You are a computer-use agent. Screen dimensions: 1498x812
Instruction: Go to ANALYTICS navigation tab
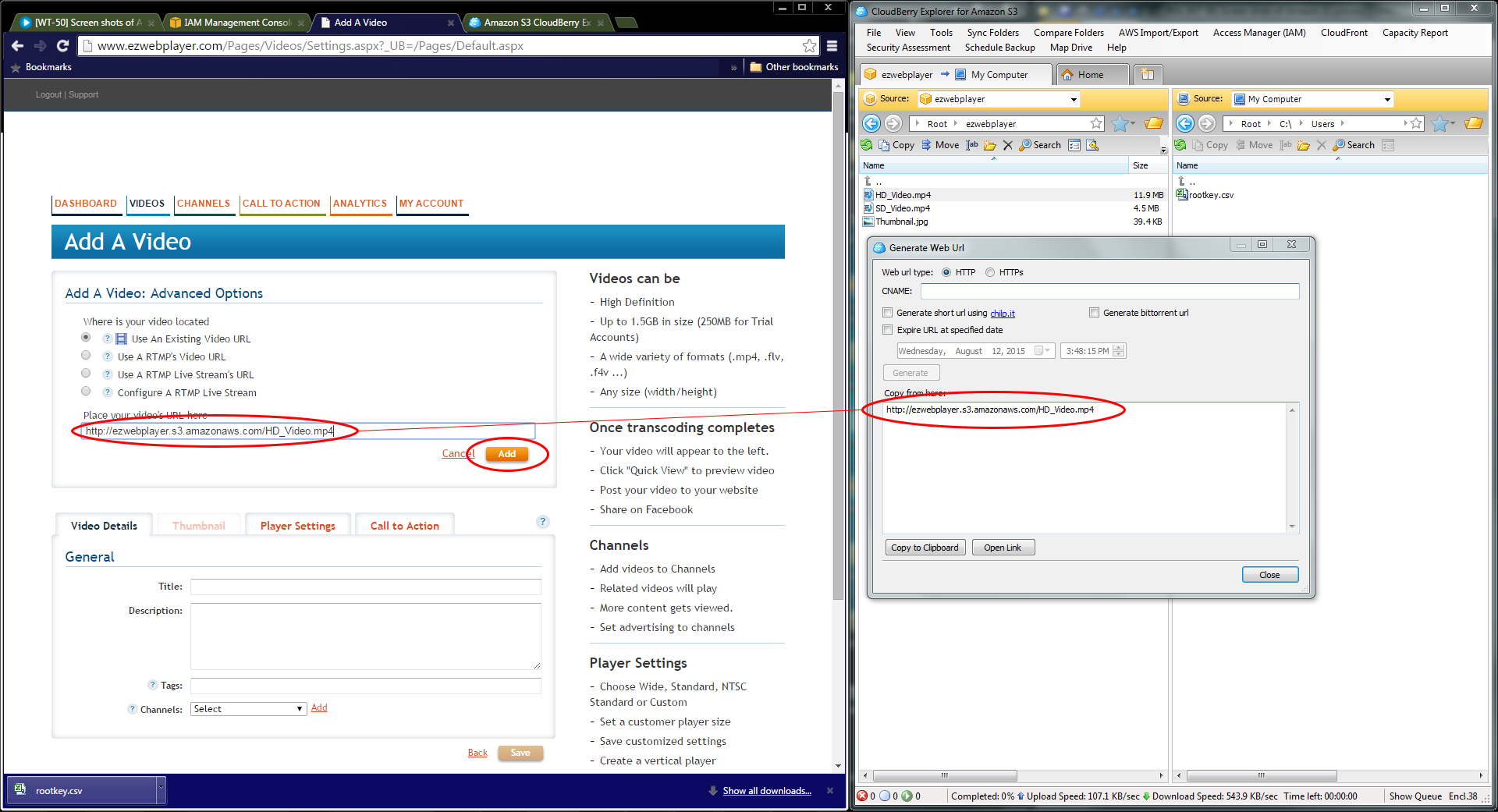(x=360, y=204)
